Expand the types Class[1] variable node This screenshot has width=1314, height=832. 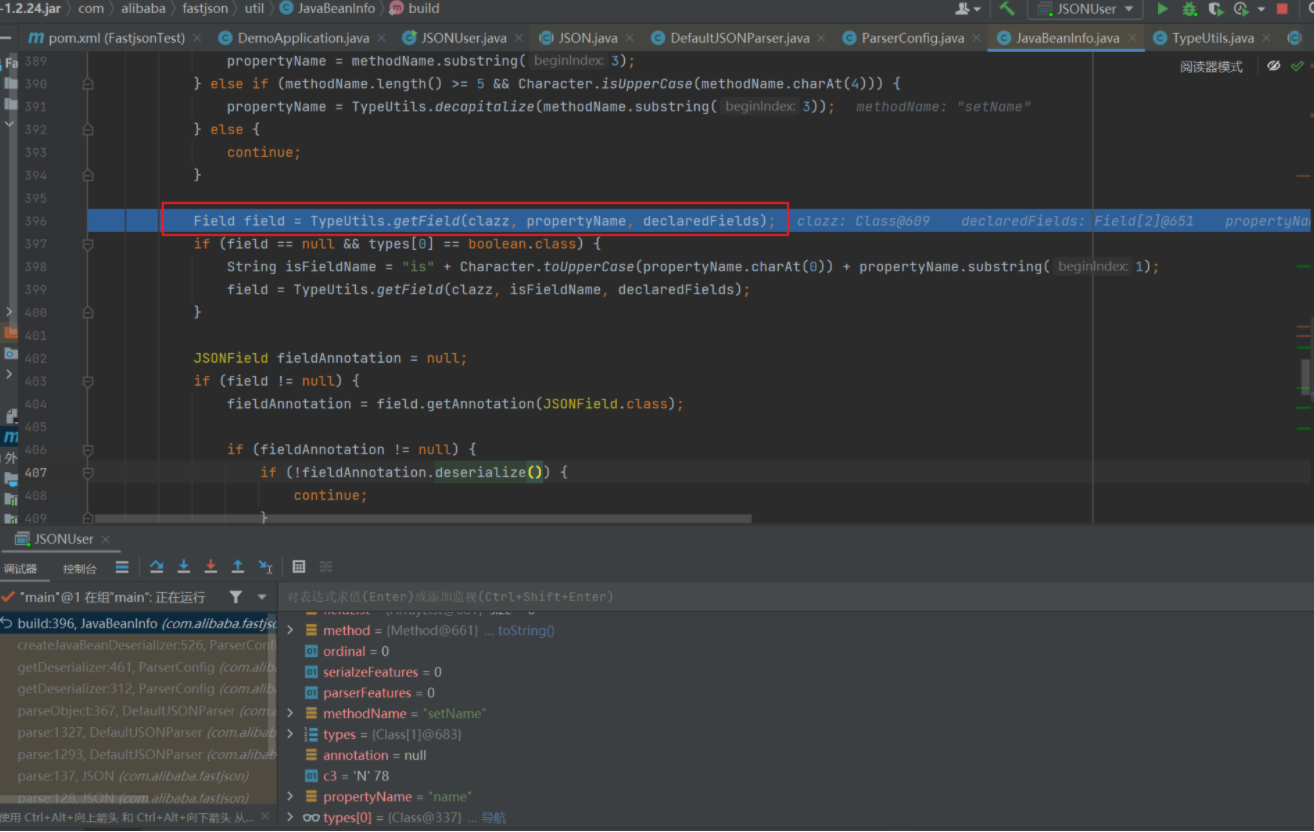(291, 734)
